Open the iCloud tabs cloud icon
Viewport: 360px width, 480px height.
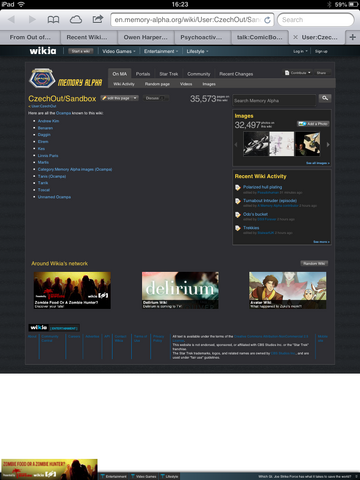(x=76, y=20)
